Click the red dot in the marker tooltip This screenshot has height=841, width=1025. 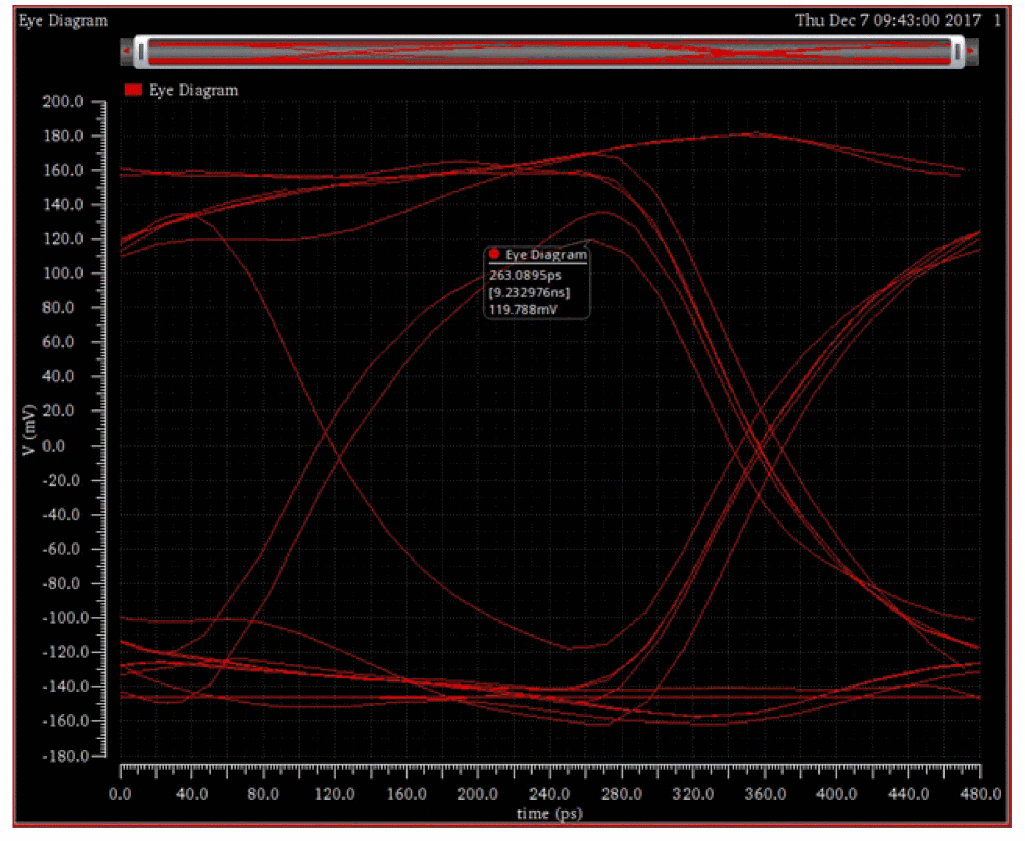click(494, 254)
